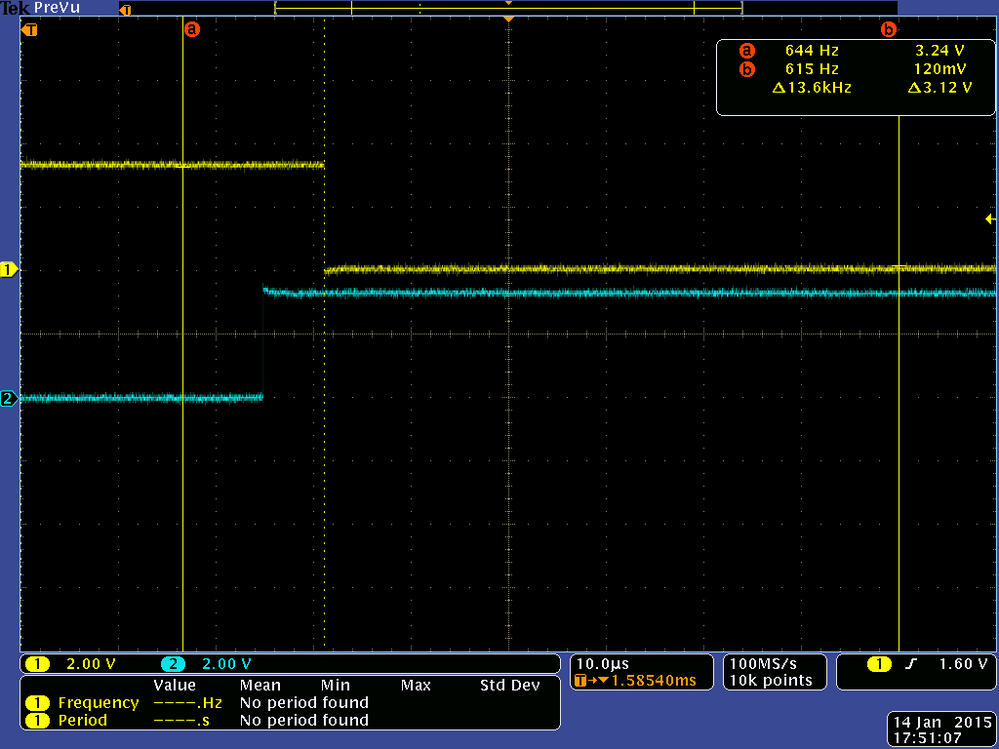This screenshot has height=749, width=999.
Task: Click the ----.s period value
Action: 182,720
